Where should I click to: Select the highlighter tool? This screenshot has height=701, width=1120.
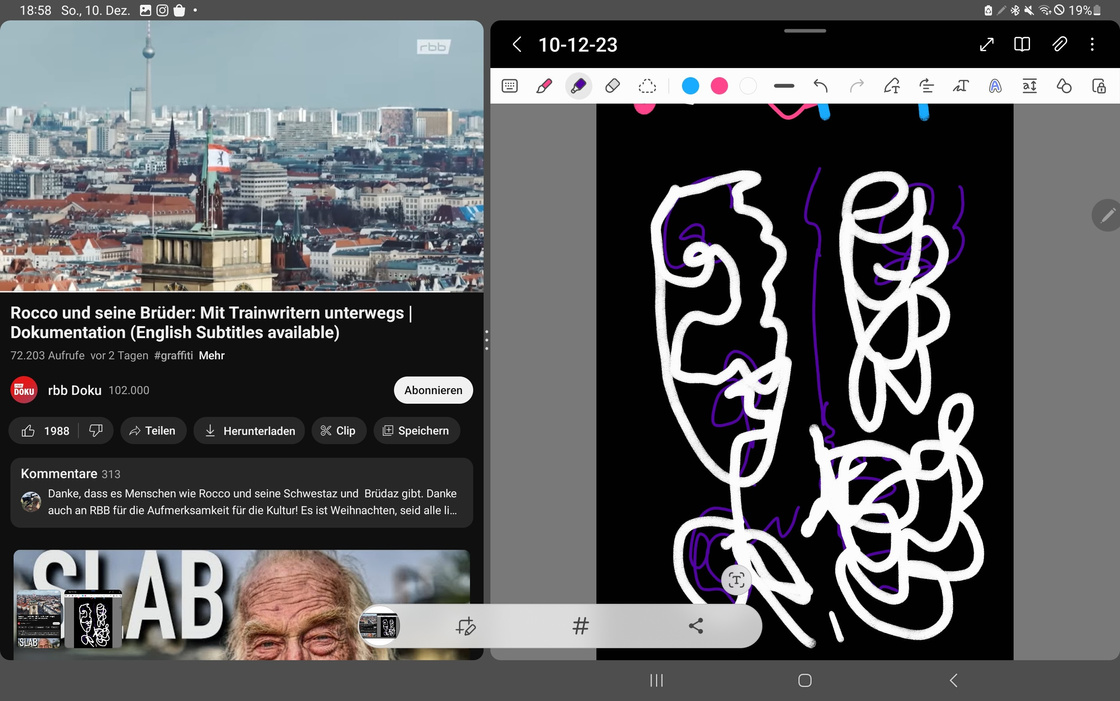pyautogui.click(x=578, y=86)
